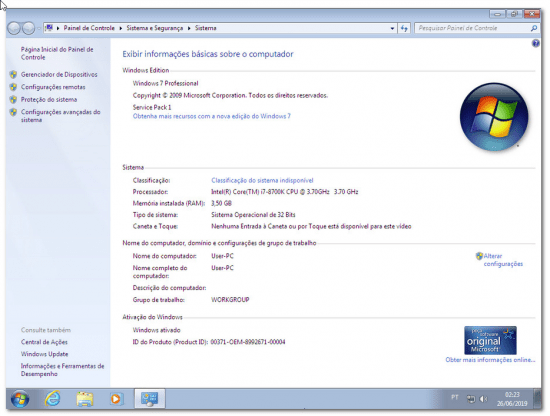550x416 pixels.
Task: Click the shield icon beside Proteção do sistema
Action: [x=13, y=99]
